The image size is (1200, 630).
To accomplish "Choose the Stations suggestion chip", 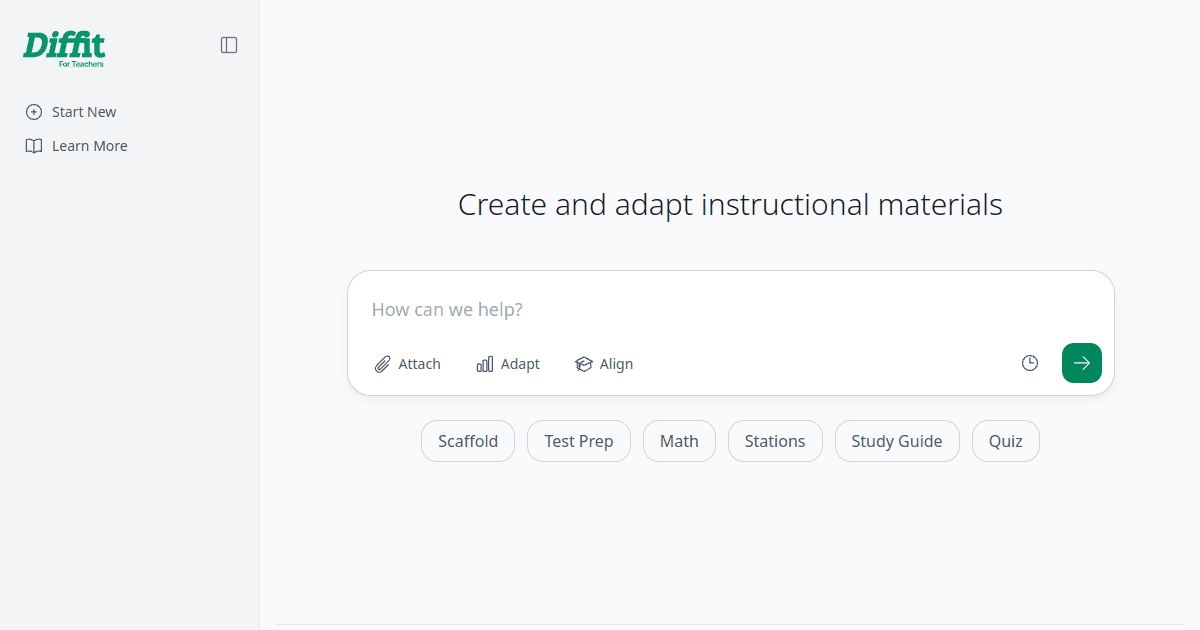I will click(x=775, y=441).
